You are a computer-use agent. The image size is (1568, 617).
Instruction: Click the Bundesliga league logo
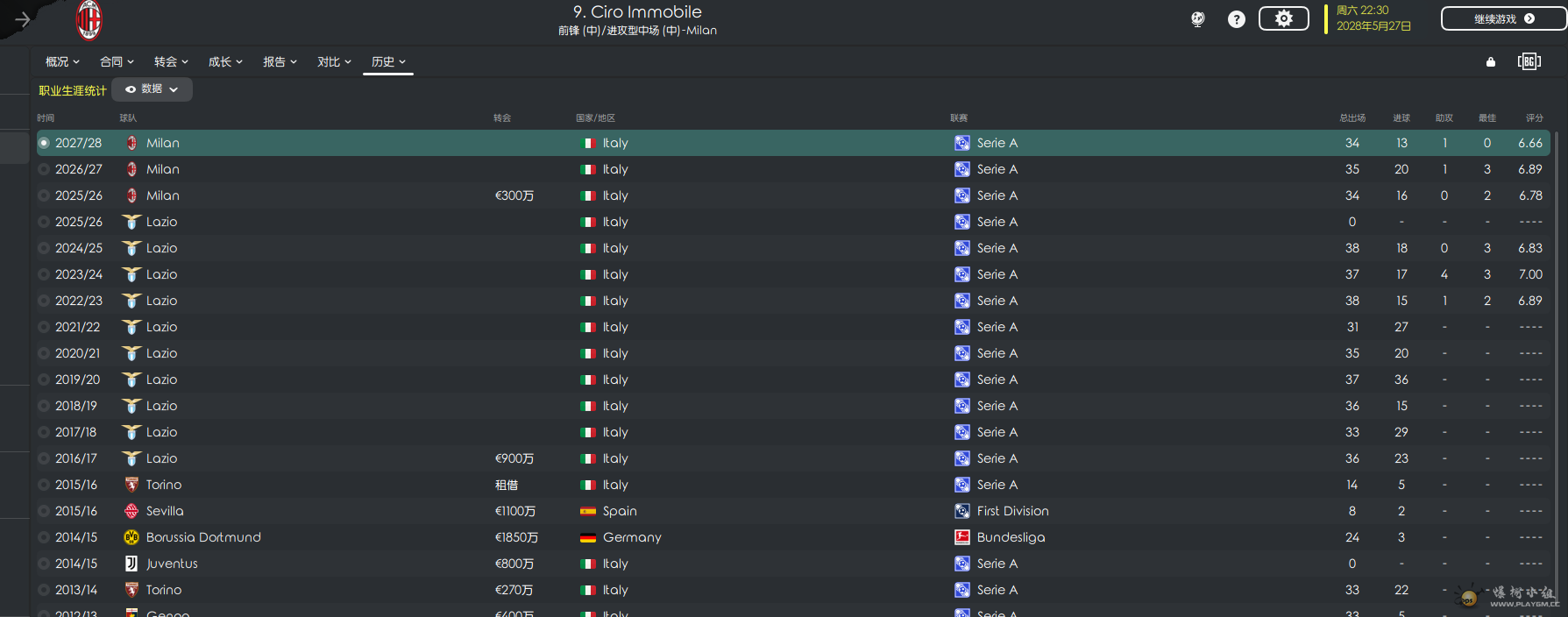click(961, 537)
